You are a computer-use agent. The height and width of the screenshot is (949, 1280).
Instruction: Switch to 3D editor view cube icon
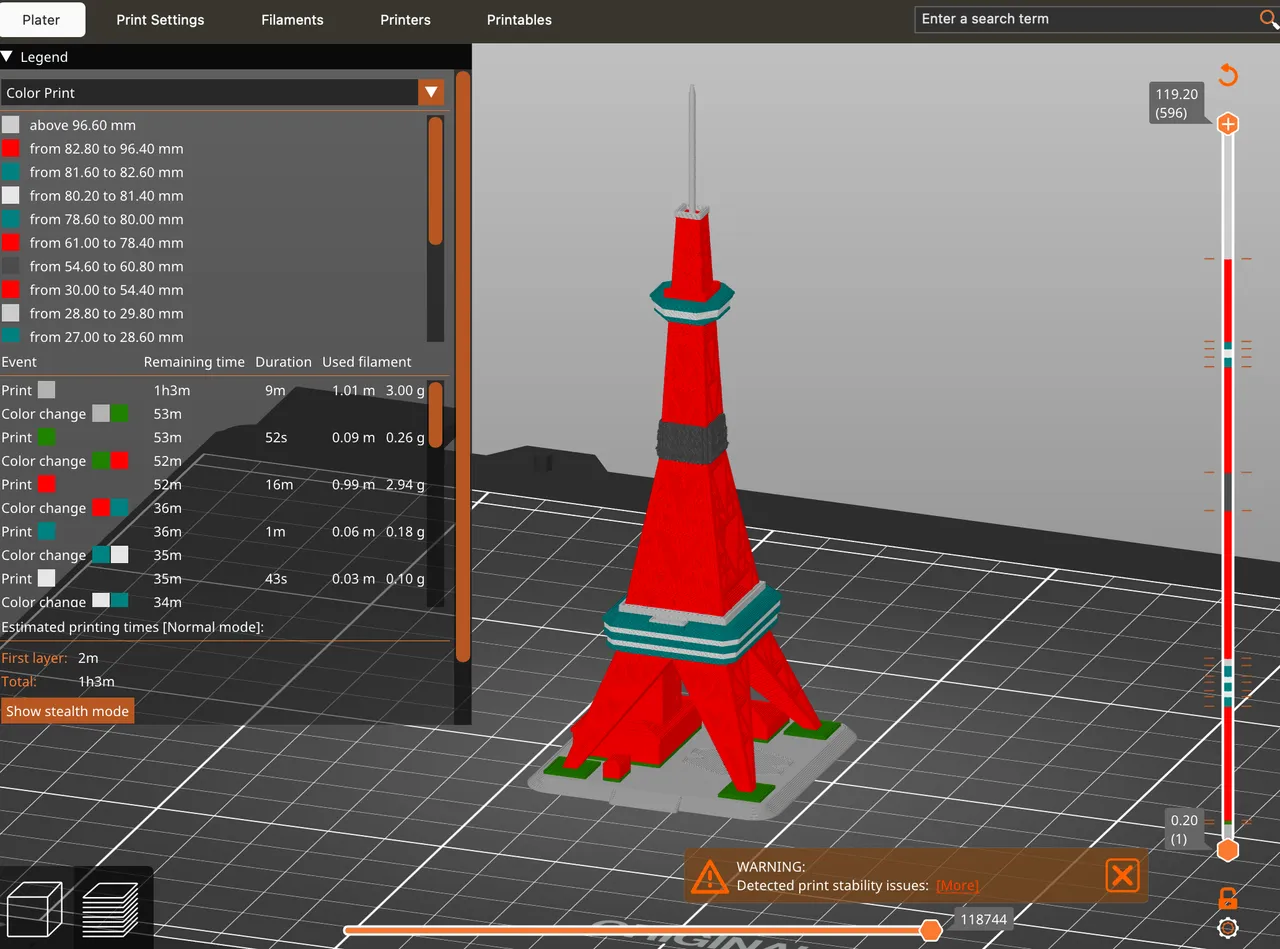pyautogui.click(x=34, y=908)
